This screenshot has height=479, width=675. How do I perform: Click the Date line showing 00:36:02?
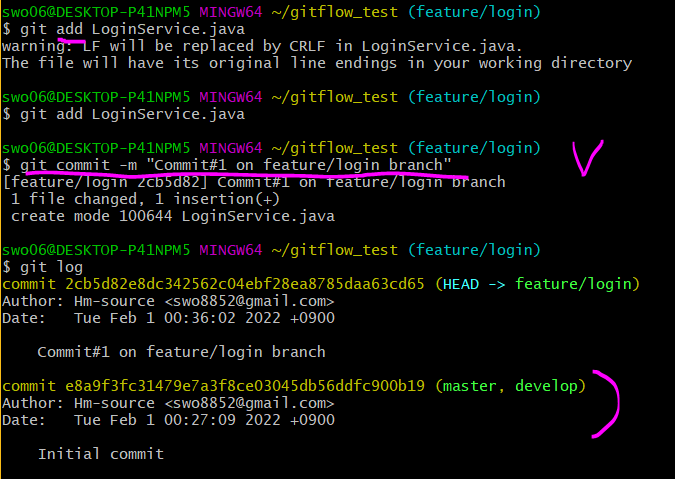coord(168,318)
